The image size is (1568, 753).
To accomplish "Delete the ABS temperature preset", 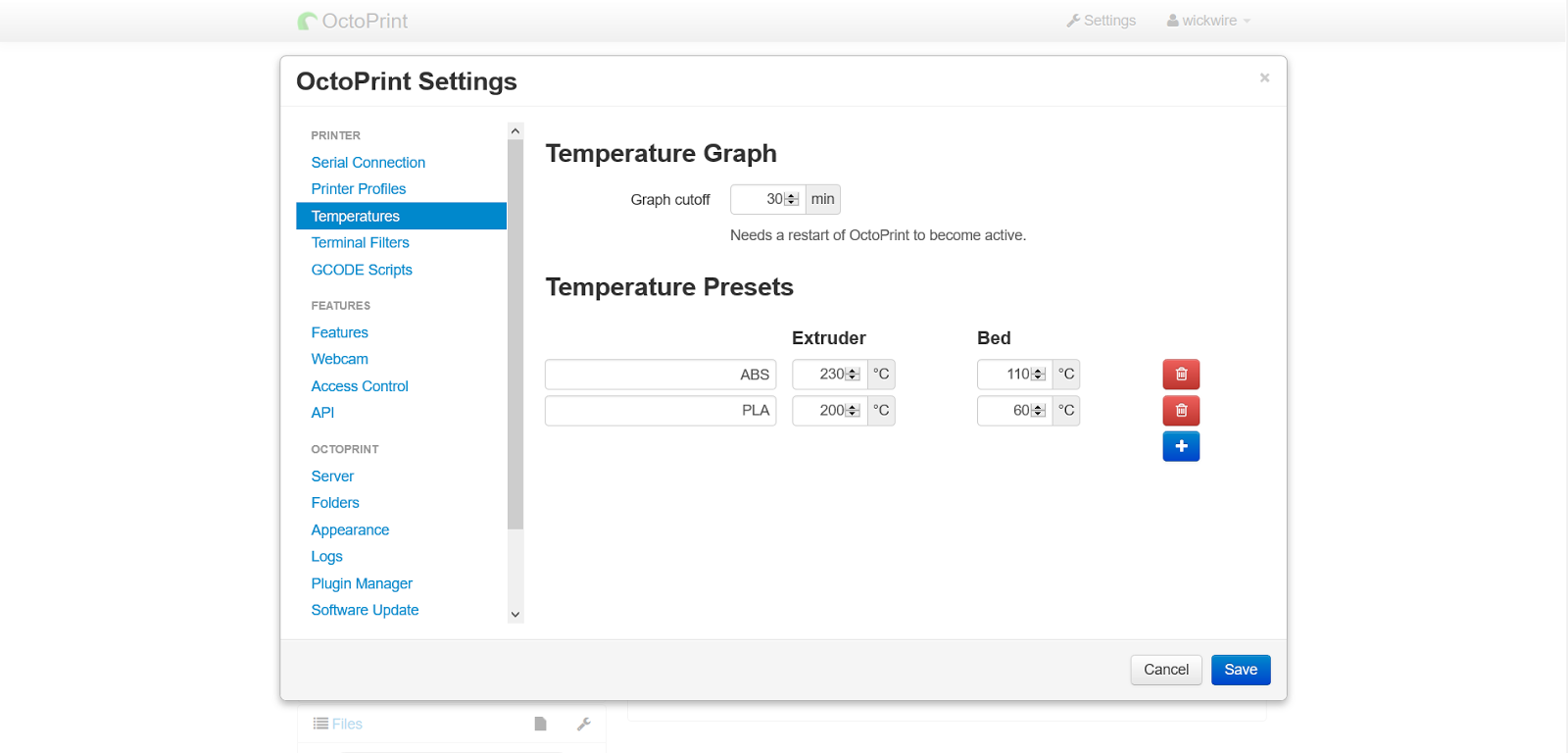I will tap(1181, 375).
